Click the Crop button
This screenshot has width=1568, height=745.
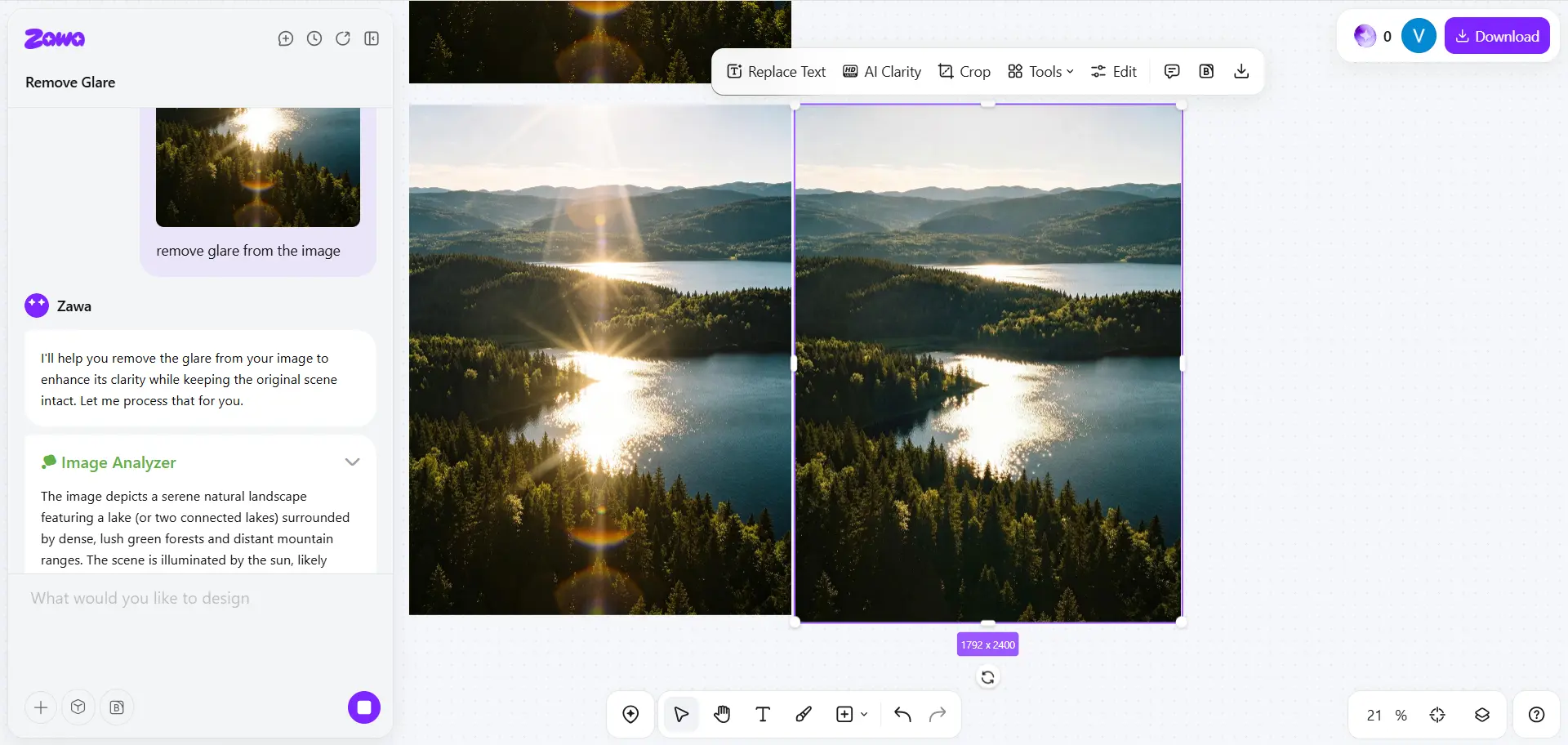964,72
